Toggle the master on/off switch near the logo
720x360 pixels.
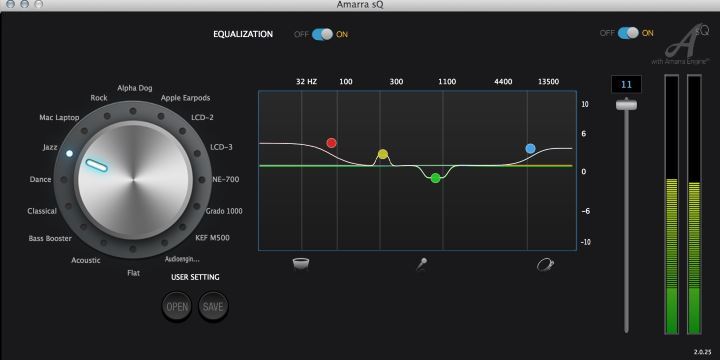pyautogui.click(x=628, y=33)
